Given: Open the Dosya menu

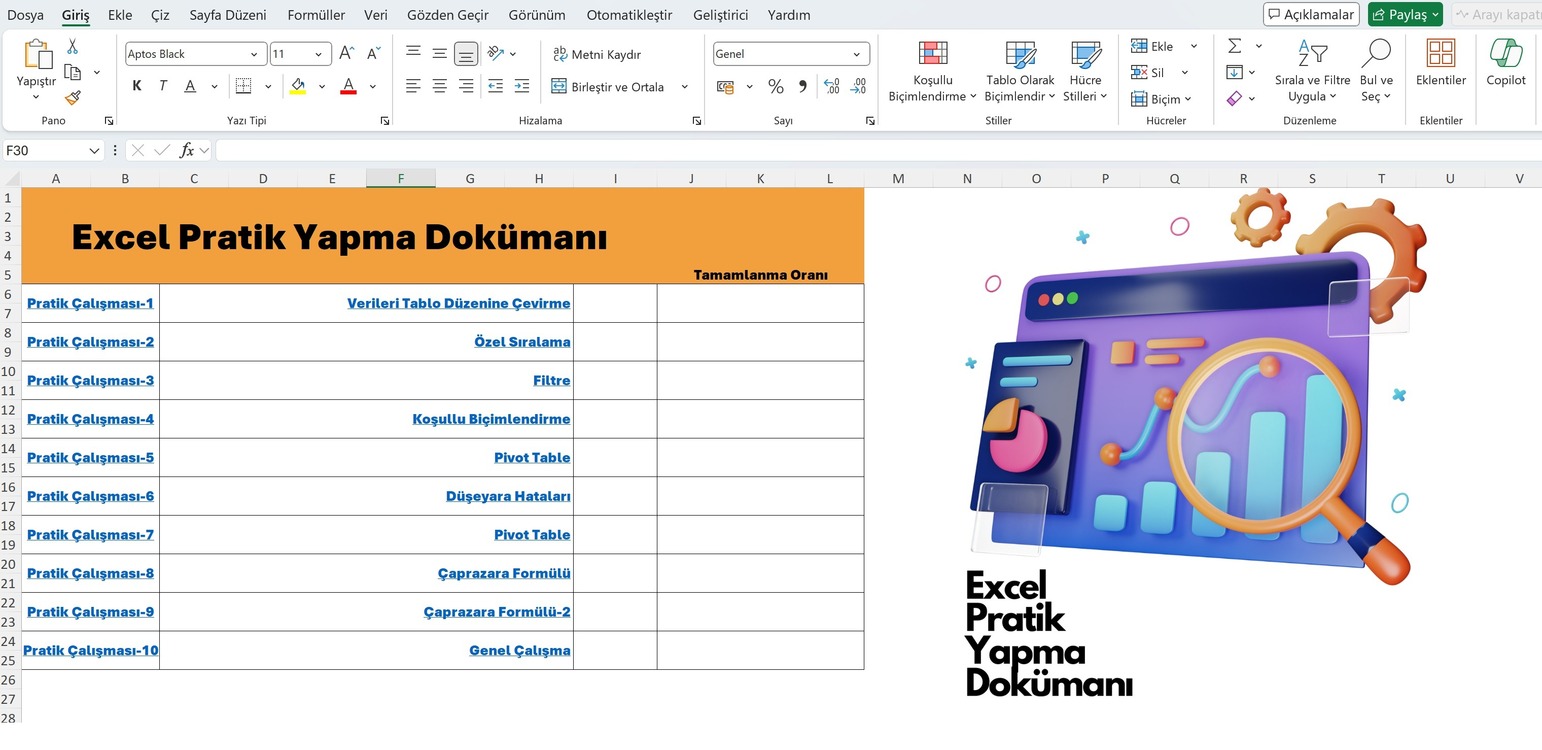Looking at the screenshot, I should click(25, 15).
